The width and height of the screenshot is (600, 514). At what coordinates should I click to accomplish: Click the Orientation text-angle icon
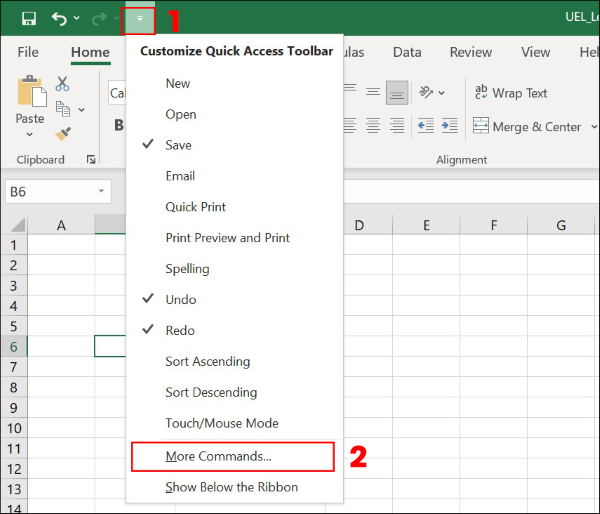pos(426,92)
